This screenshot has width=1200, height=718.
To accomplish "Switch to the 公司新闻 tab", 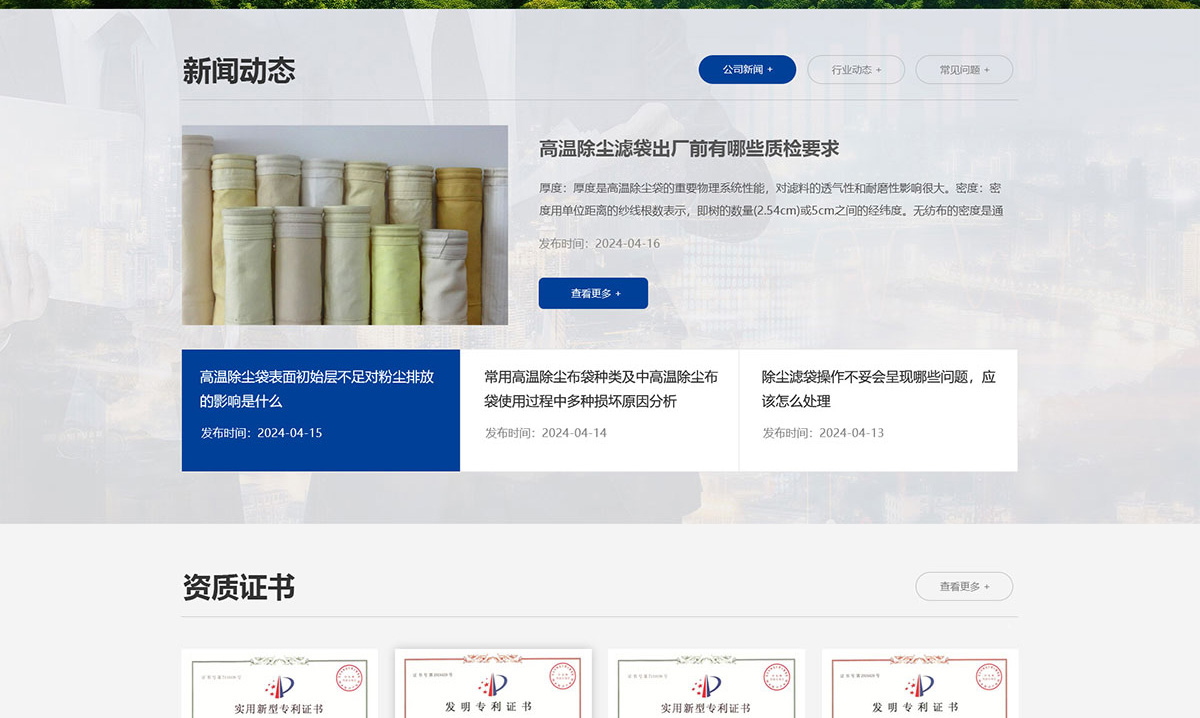I will (747, 70).
